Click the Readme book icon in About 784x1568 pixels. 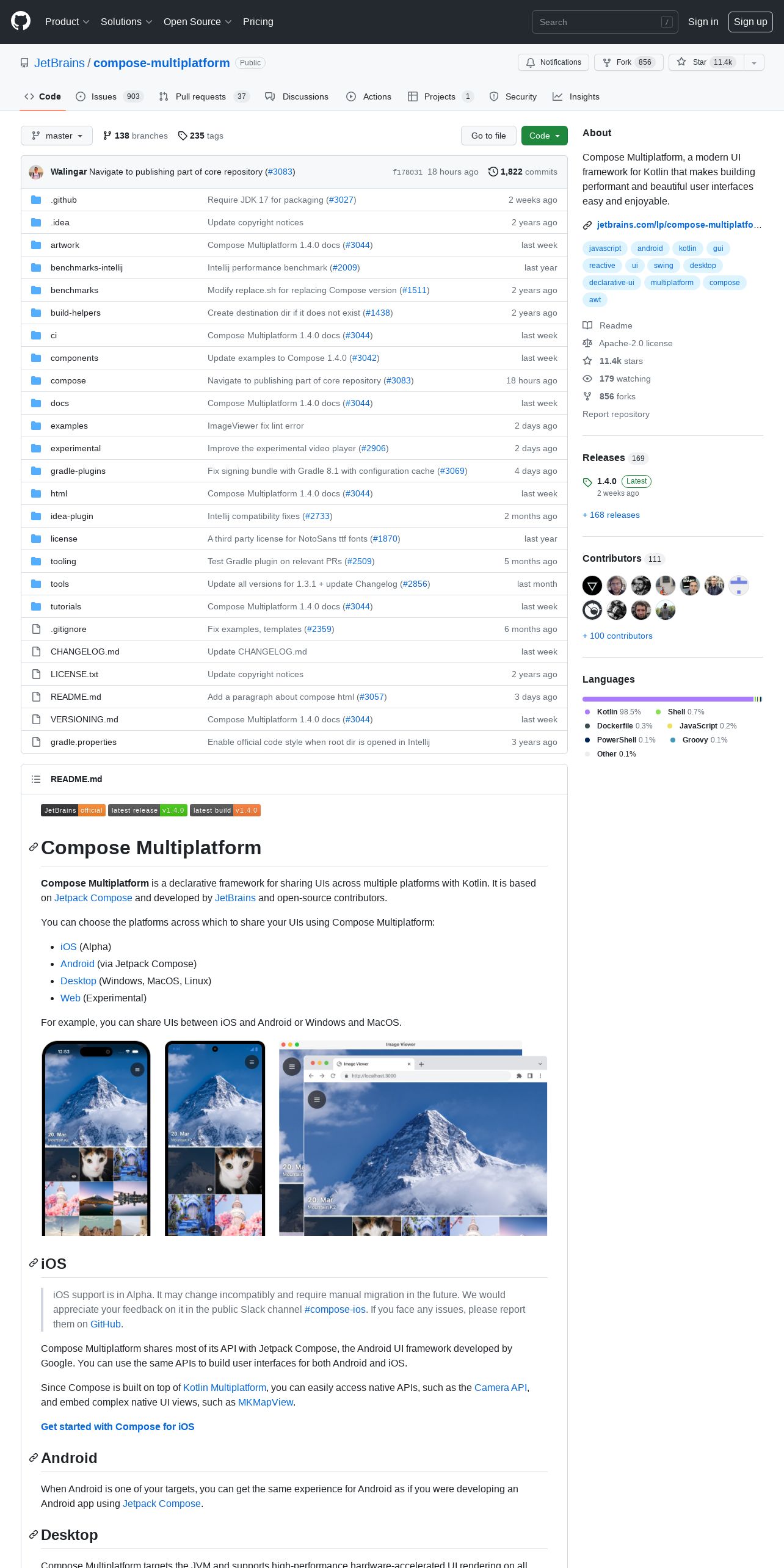click(x=587, y=325)
